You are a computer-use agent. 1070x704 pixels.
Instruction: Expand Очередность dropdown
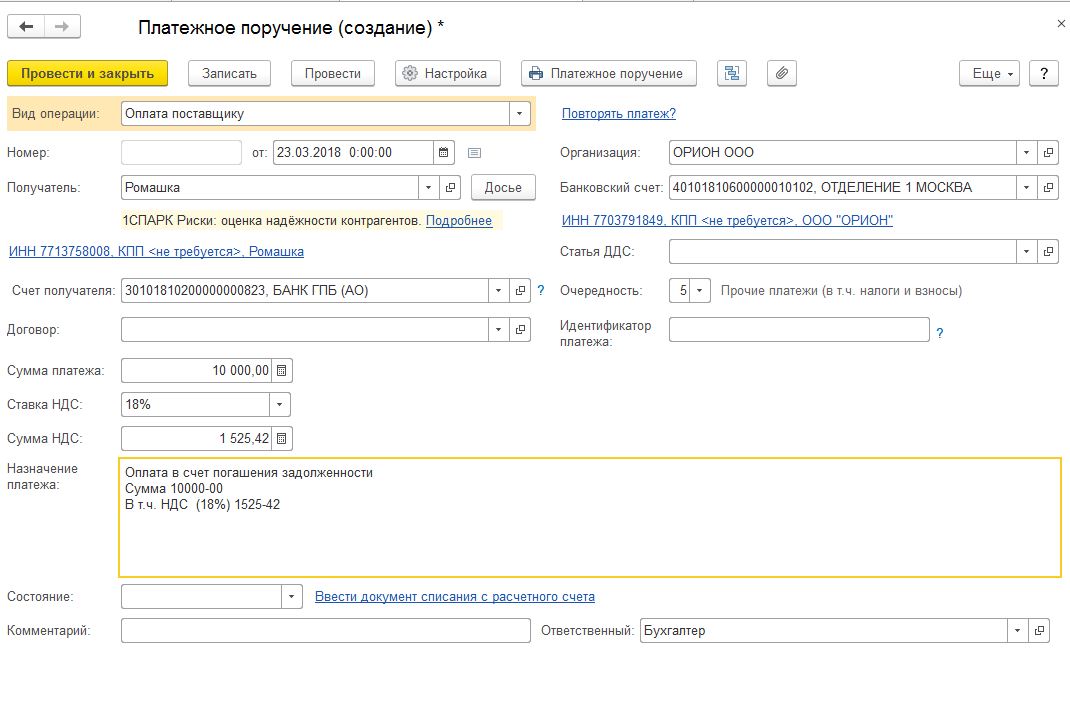tap(701, 291)
